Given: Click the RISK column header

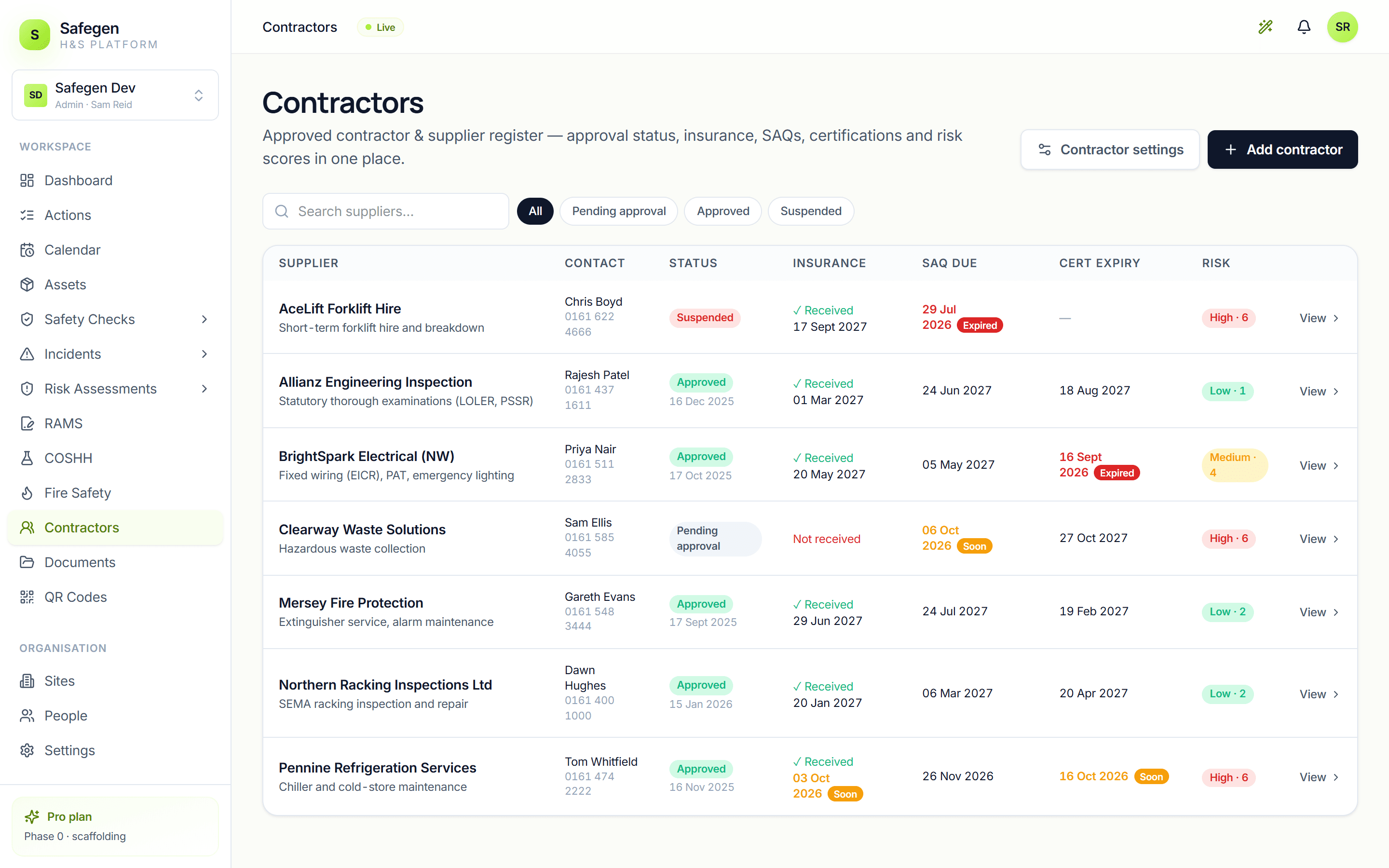Looking at the screenshot, I should coord(1216,263).
